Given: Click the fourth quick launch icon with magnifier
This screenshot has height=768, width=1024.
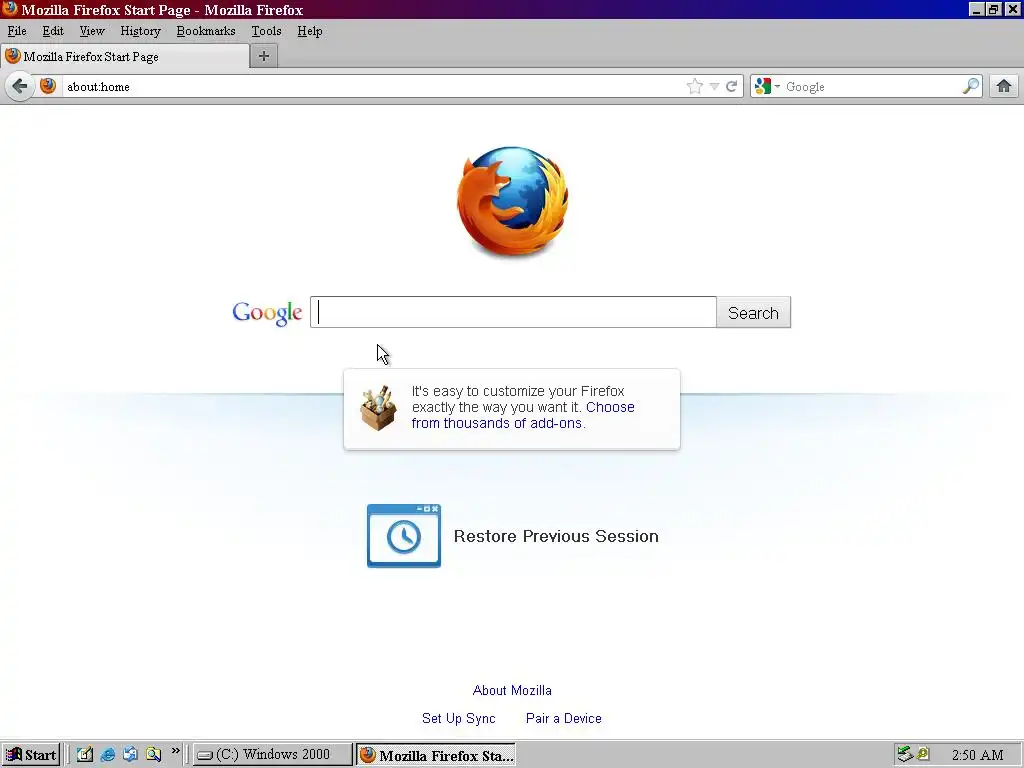Looking at the screenshot, I should 153,754.
